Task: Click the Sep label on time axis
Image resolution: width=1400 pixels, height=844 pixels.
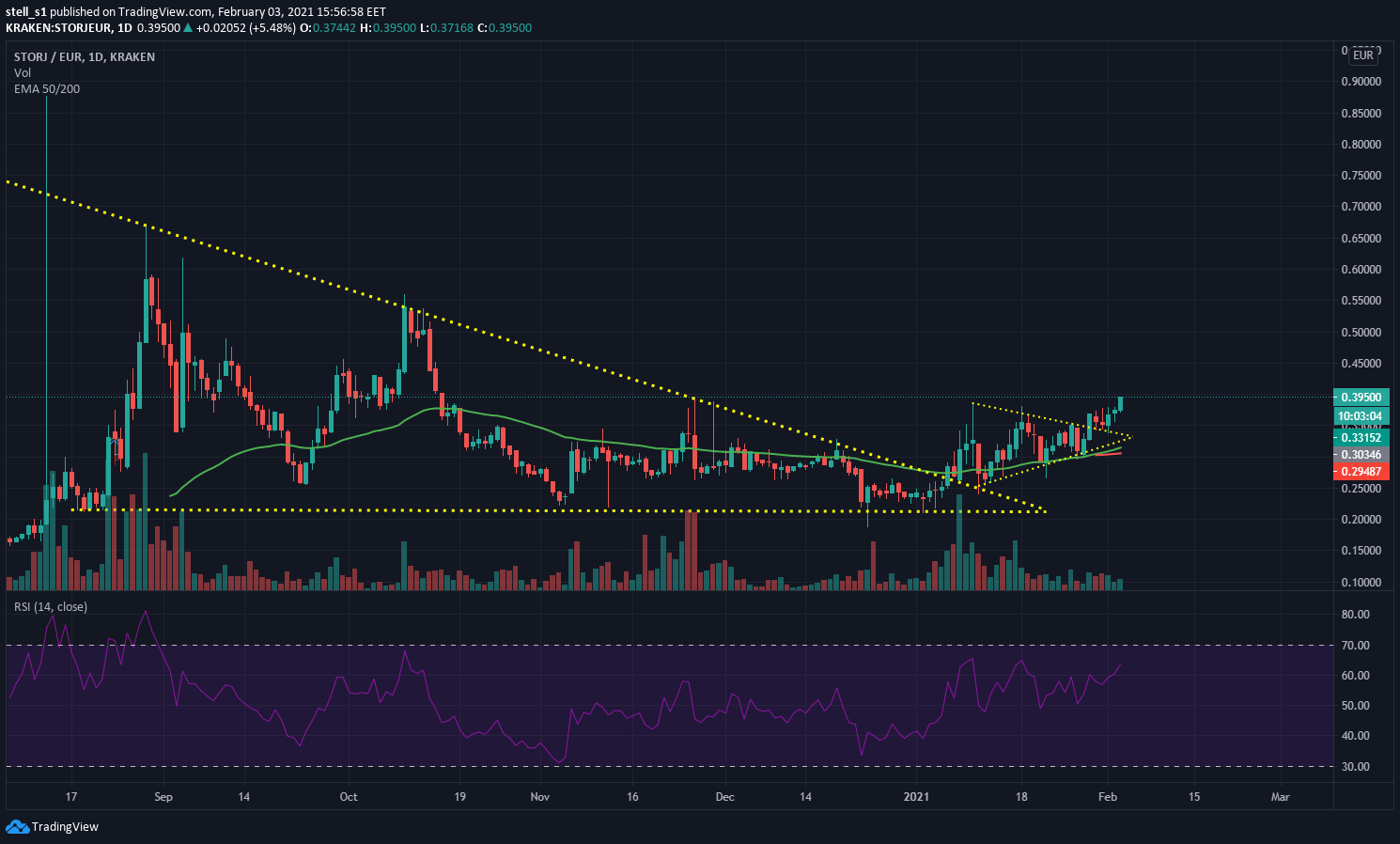Action: coord(163,797)
